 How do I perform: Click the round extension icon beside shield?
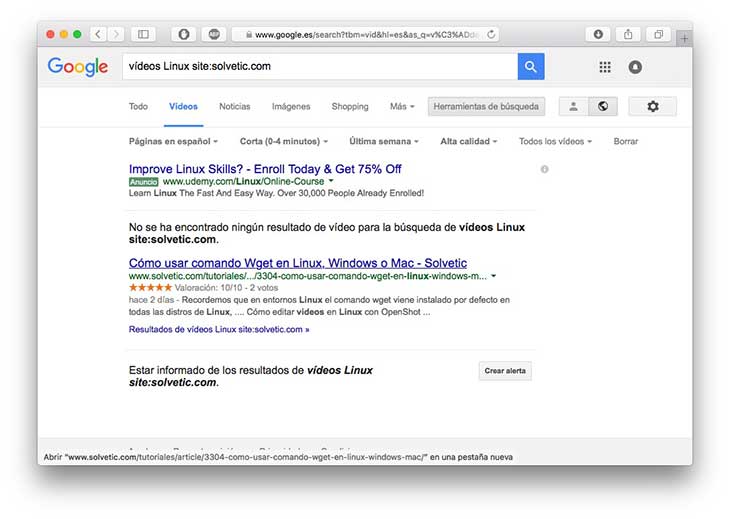tap(214, 34)
